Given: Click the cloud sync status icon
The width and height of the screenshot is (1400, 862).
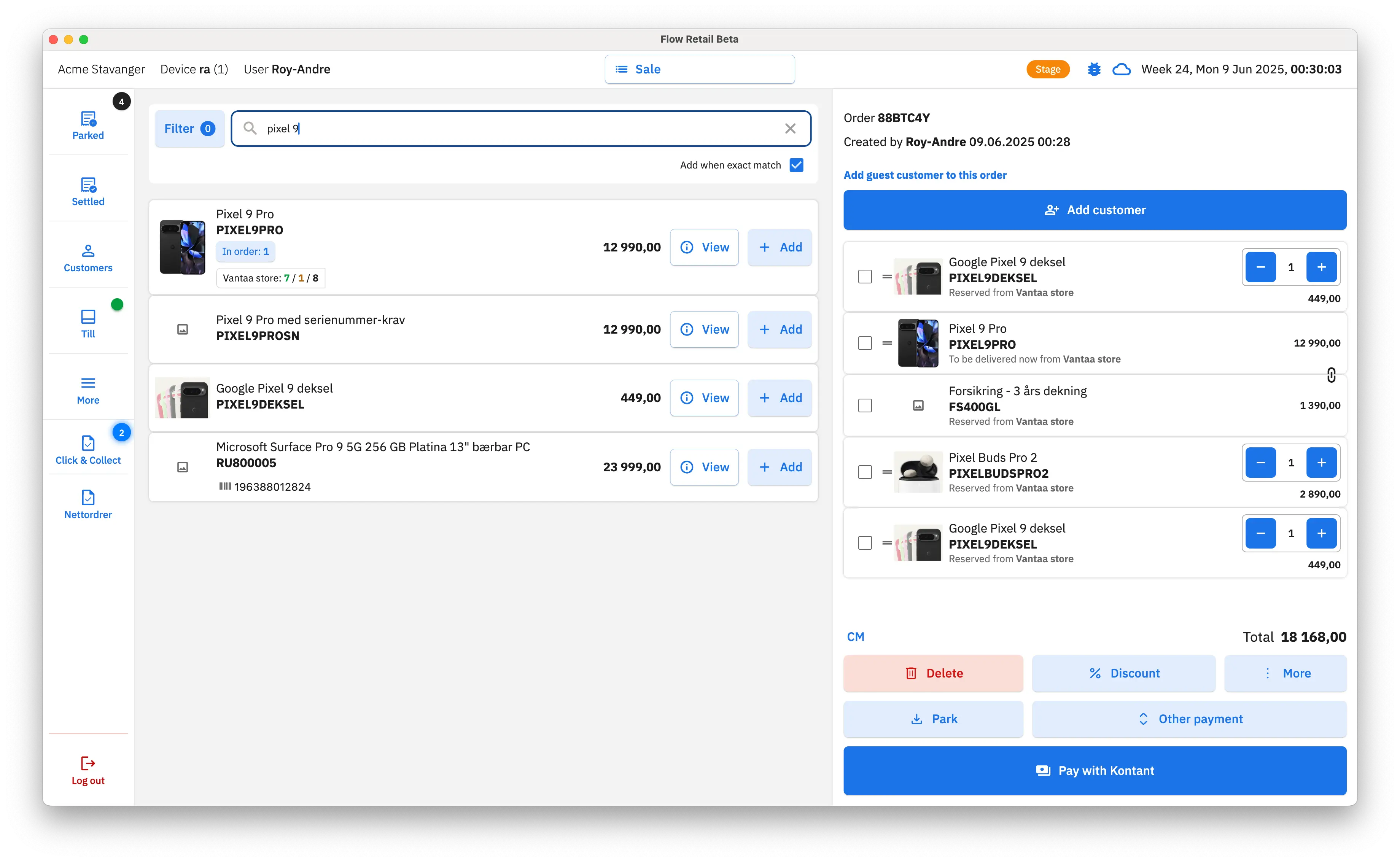Looking at the screenshot, I should (x=1121, y=70).
